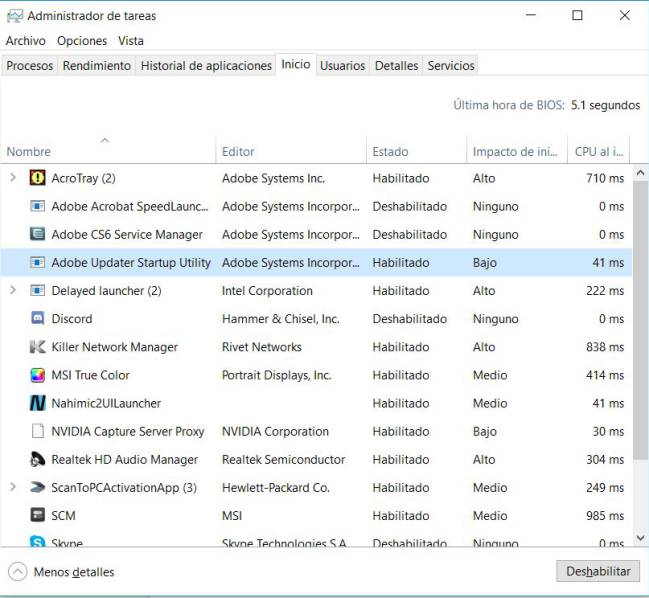
Task: Click the Realtek Semiconductor editor cell
Action: pos(283,459)
